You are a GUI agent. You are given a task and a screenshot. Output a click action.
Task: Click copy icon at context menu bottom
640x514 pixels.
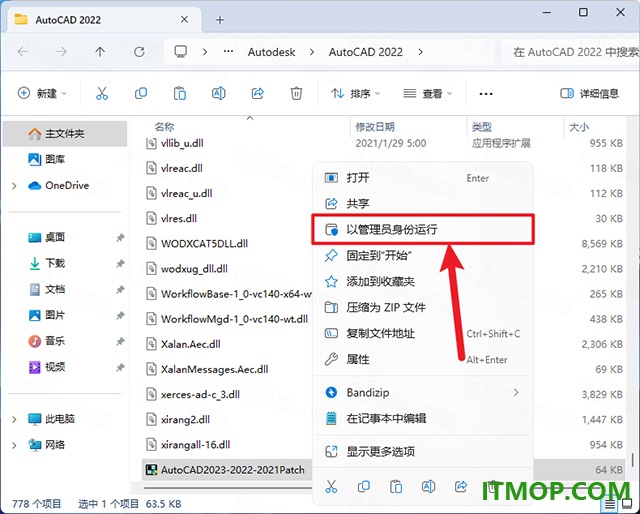[364, 486]
